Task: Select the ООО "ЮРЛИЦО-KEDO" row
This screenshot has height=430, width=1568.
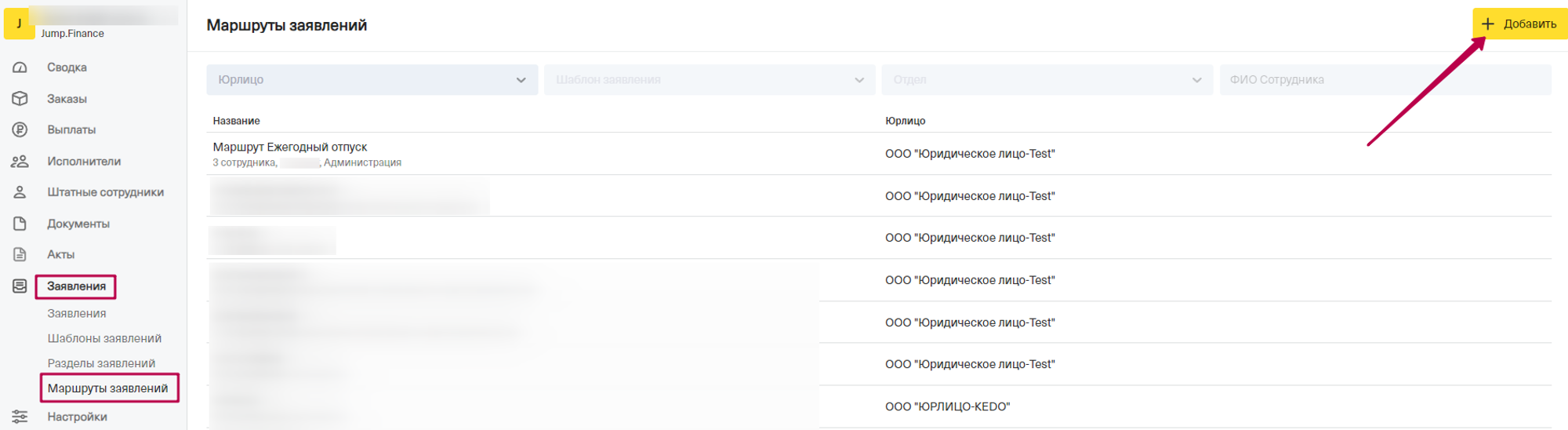Action: pyautogui.click(x=947, y=406)
